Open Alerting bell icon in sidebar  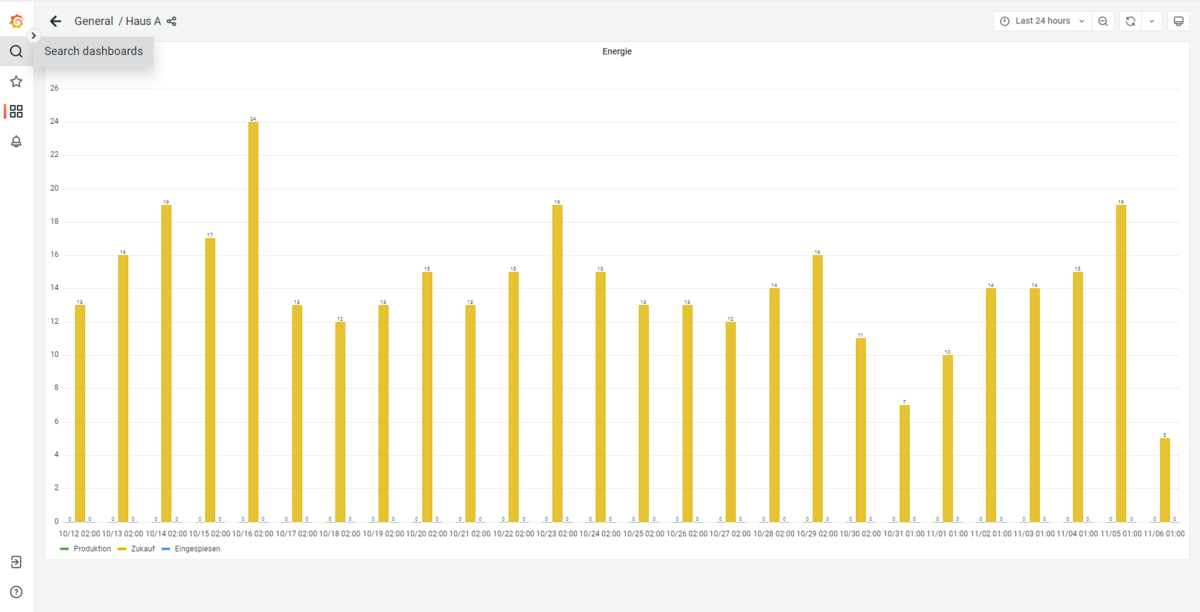(16, 142)
